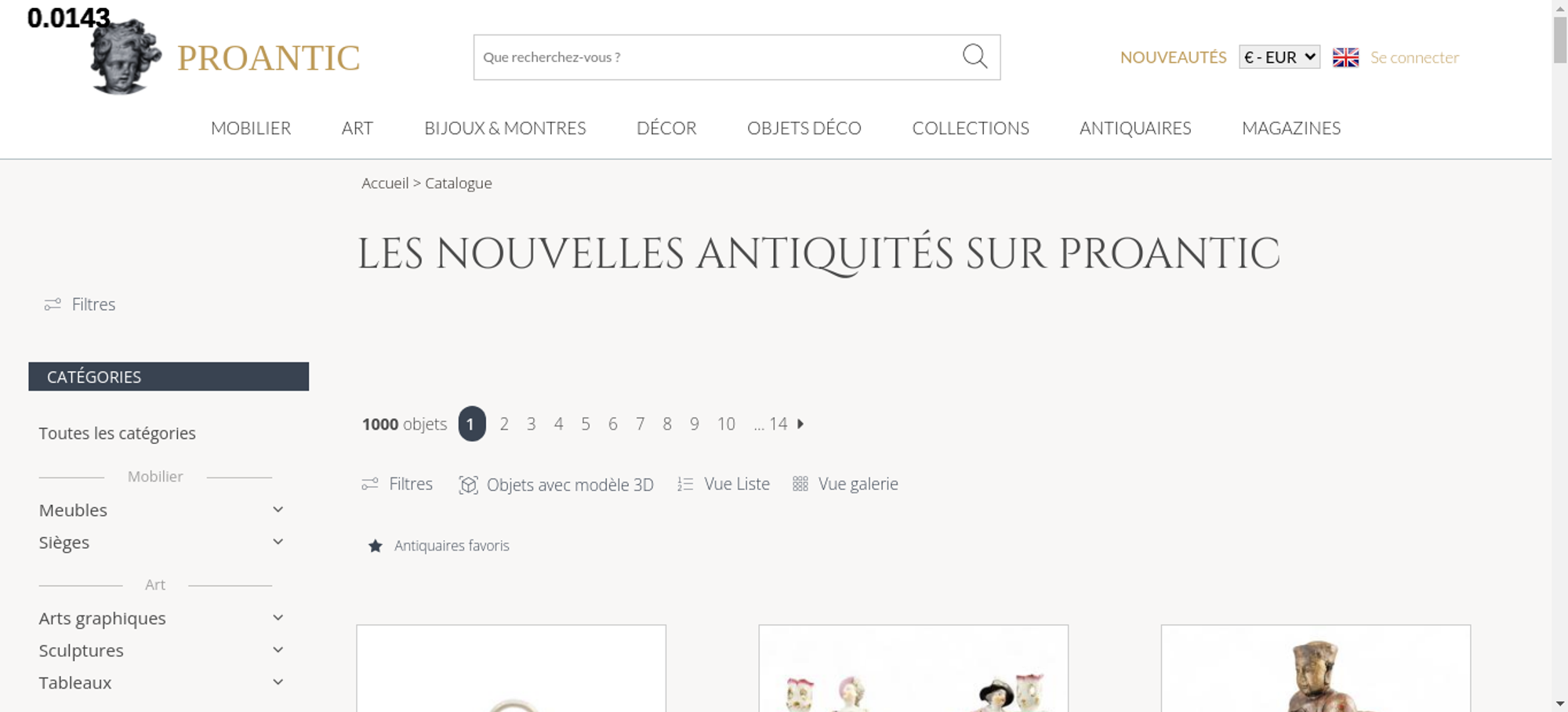Image resolution: width=1568 pixels, height=712 pixels.
Task: Expand the Arts graphiques category
Action: click(x=278, y=618)
